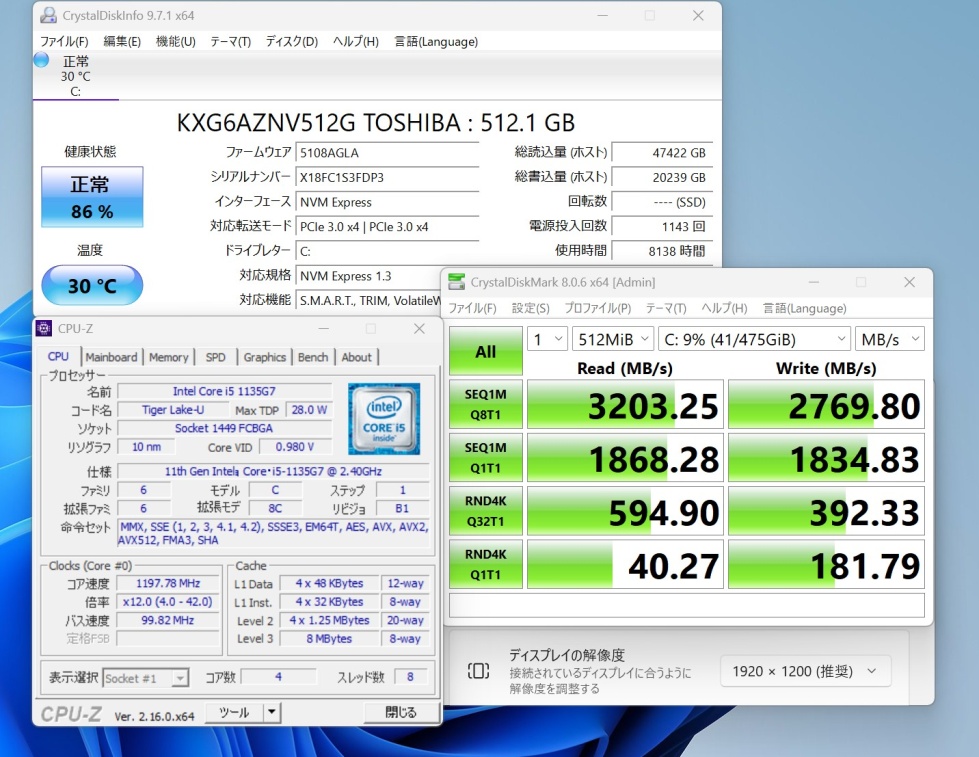Open ヘルプ(H) menu in CrystalDiskInfo
The image size is (979, 757).
[356, 41]
